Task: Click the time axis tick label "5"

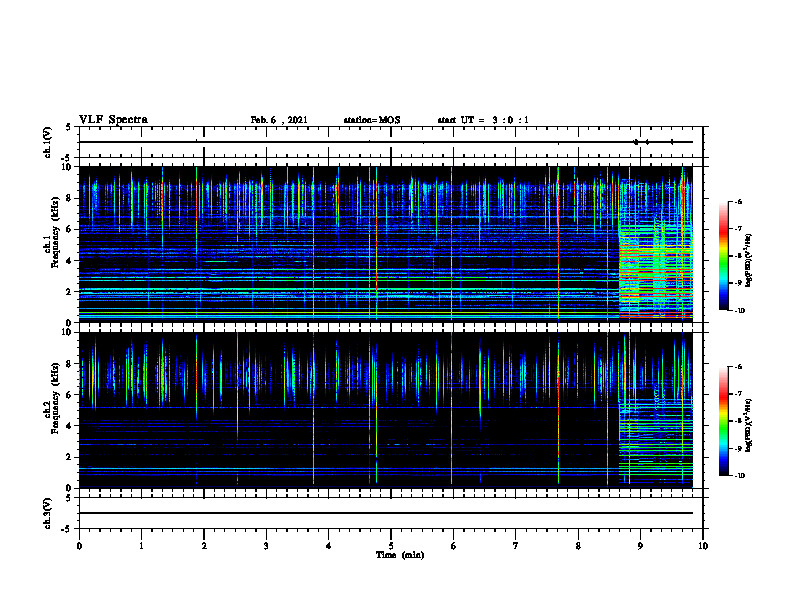Action: click(391, 546)
